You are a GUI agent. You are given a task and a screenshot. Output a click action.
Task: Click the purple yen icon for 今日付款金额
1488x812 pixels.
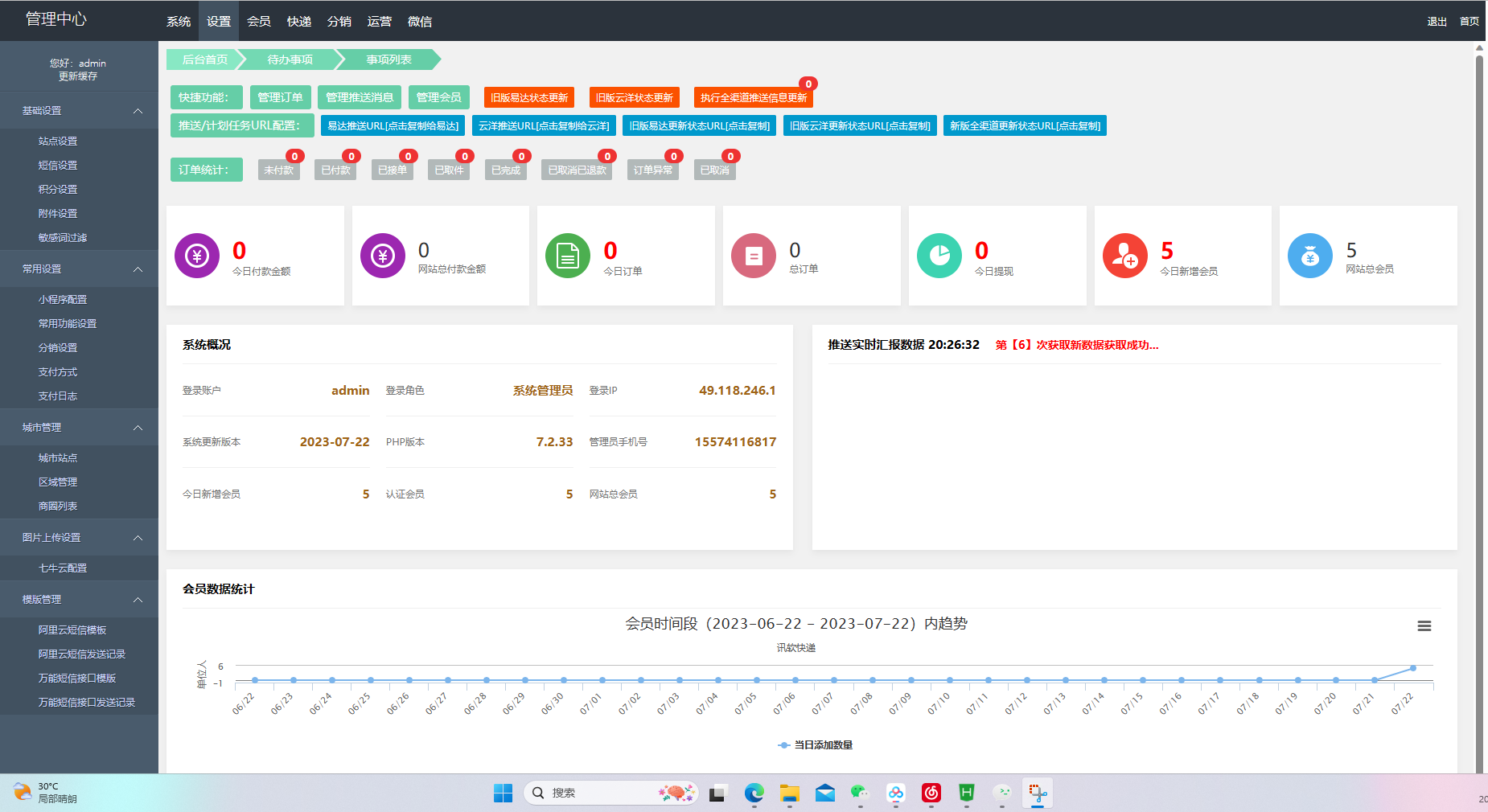coord(197,256)
